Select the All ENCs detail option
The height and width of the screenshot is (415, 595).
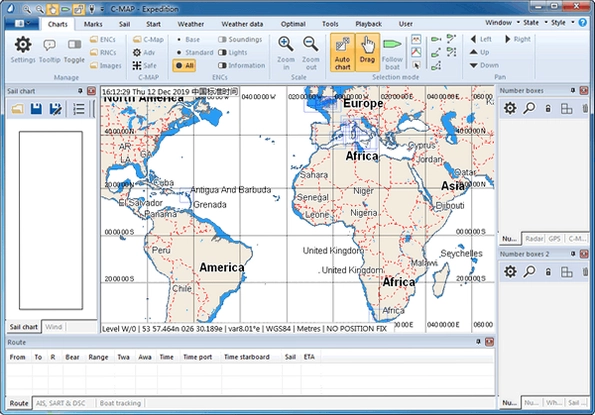tap(185, 65)
